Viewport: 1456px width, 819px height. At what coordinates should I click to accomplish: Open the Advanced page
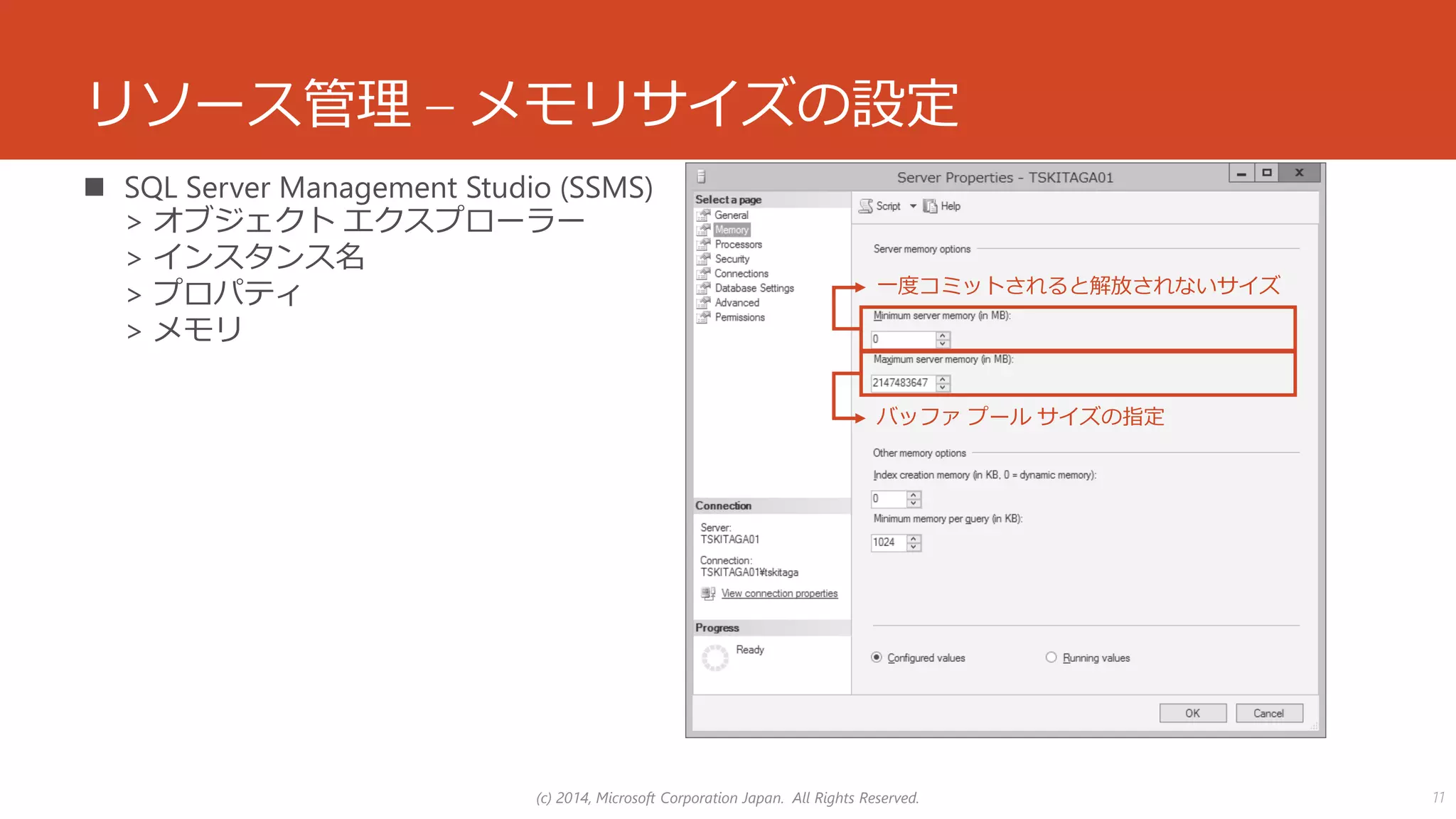pos(737,303)
